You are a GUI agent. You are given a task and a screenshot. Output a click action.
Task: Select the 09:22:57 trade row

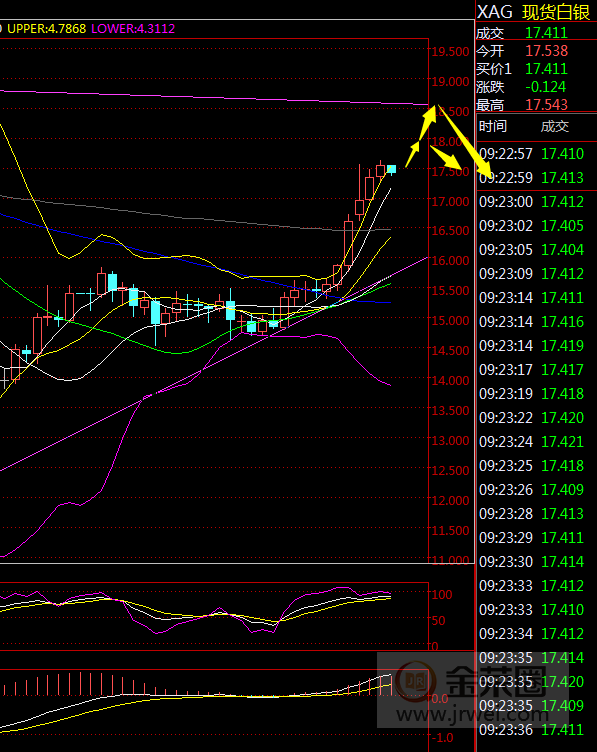coord(531,154)
